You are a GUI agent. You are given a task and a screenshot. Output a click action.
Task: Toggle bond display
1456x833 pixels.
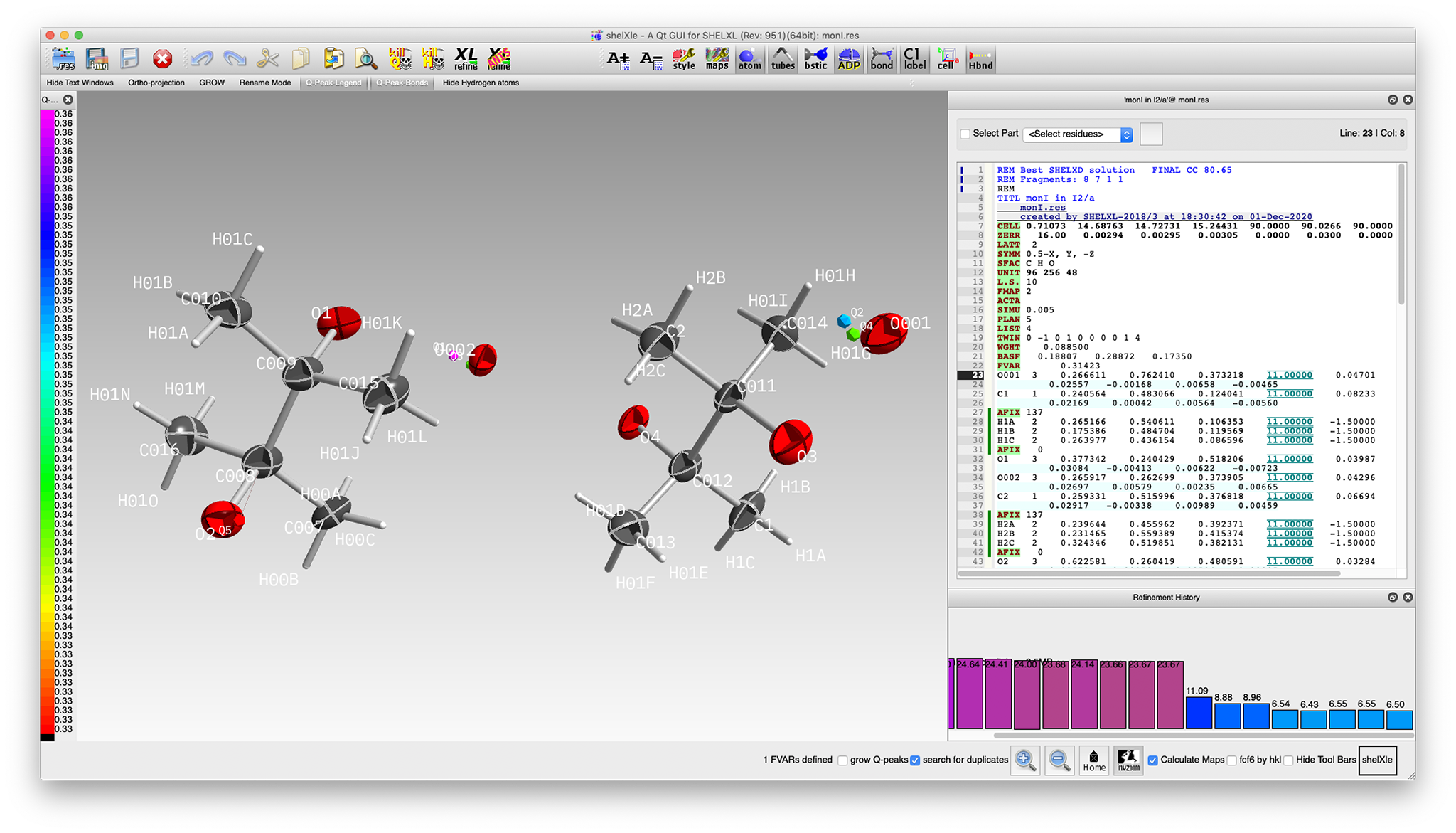882,59
